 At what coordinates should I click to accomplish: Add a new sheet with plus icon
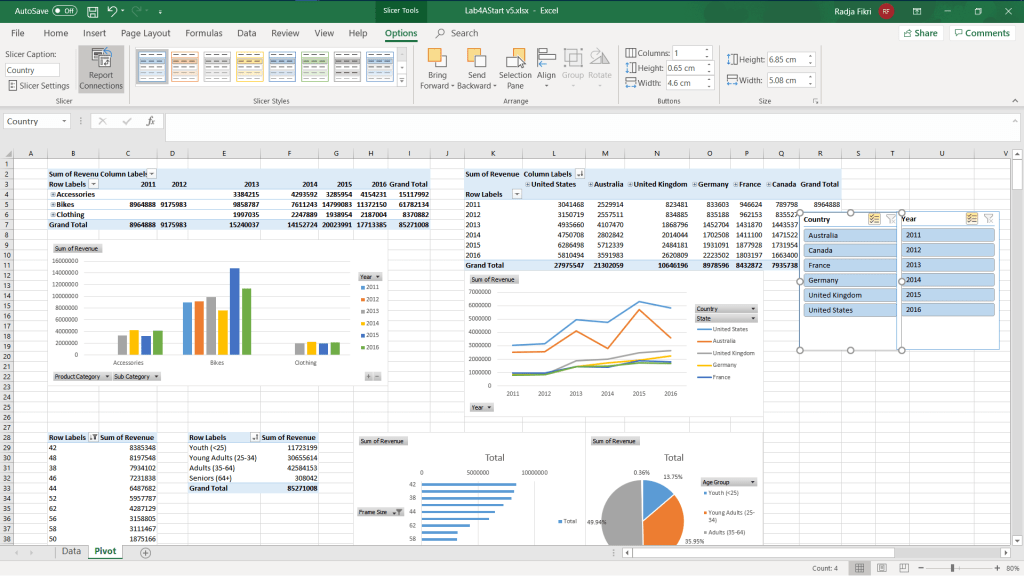tap(146, 552)
